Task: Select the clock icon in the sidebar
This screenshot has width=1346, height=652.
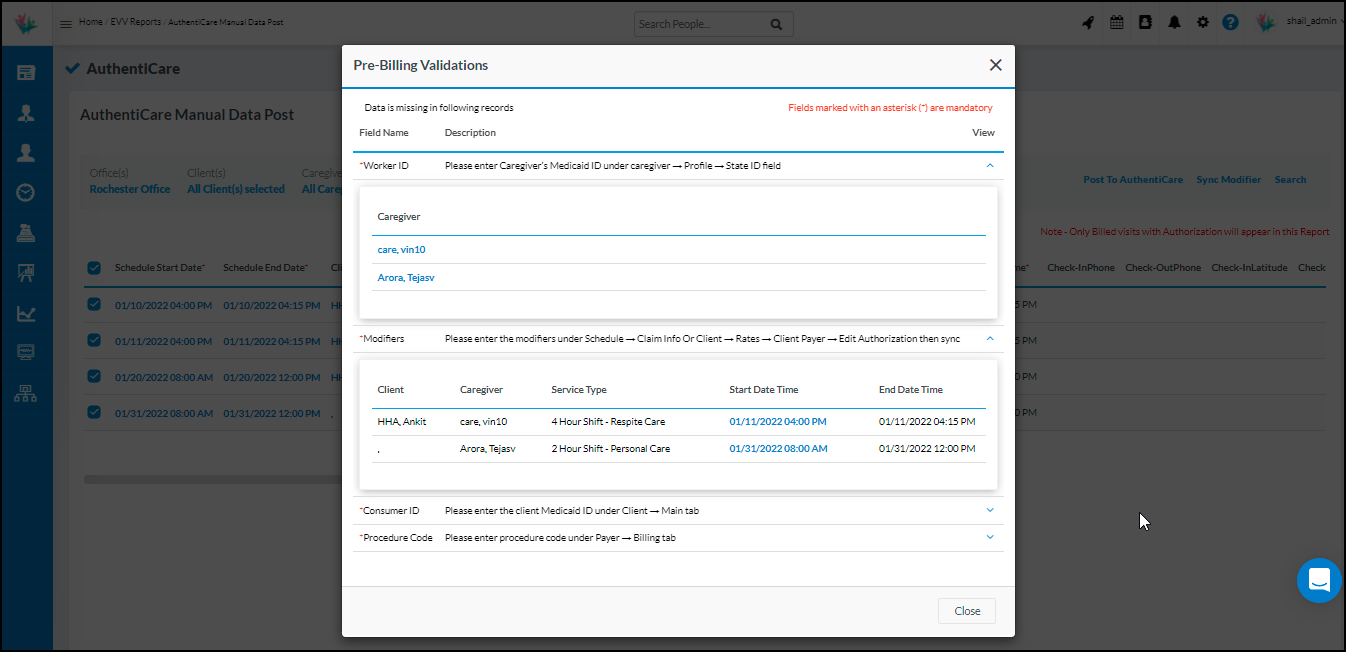Action: (26, 192)
